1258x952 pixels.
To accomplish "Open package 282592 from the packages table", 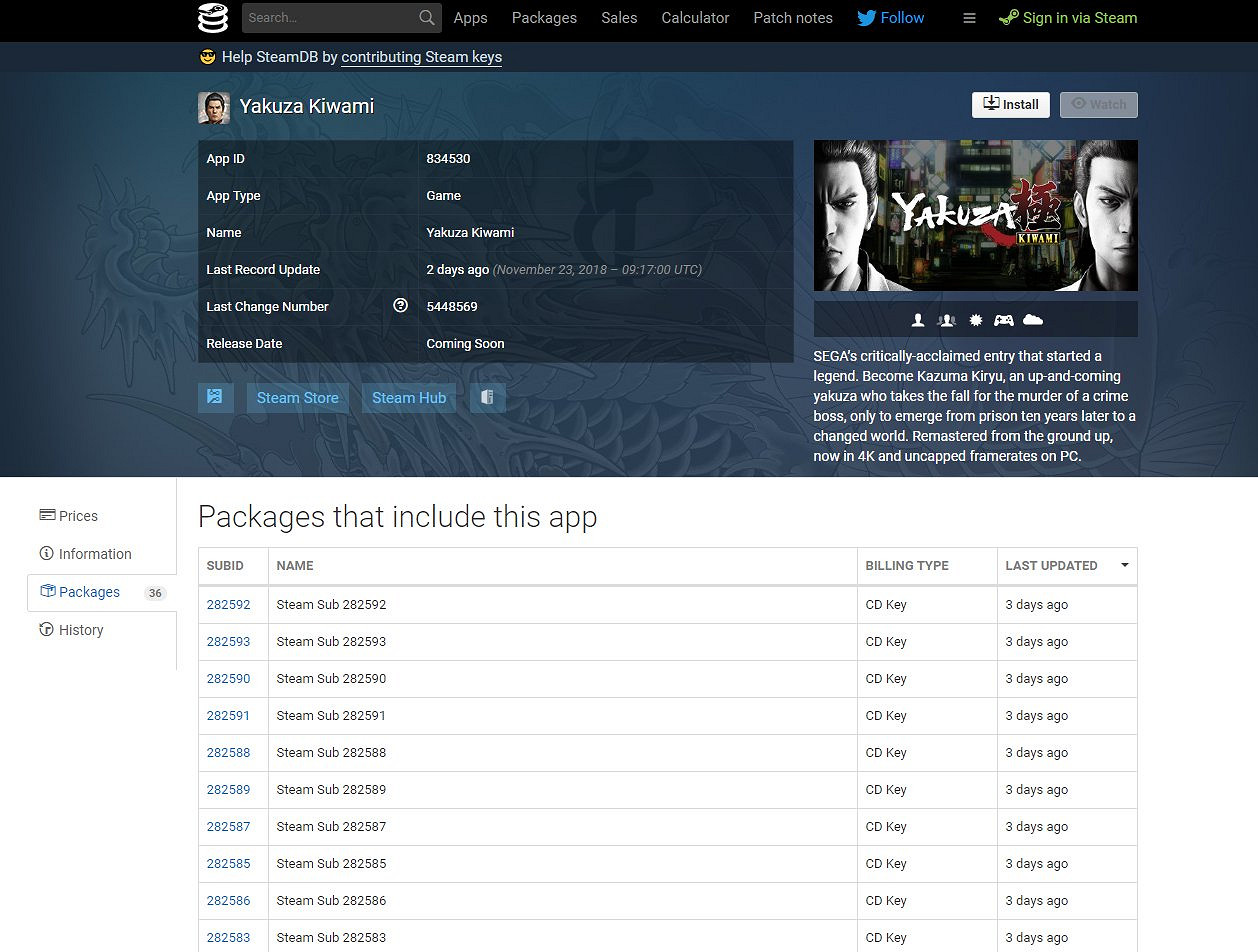I will (x=229, y=604).
